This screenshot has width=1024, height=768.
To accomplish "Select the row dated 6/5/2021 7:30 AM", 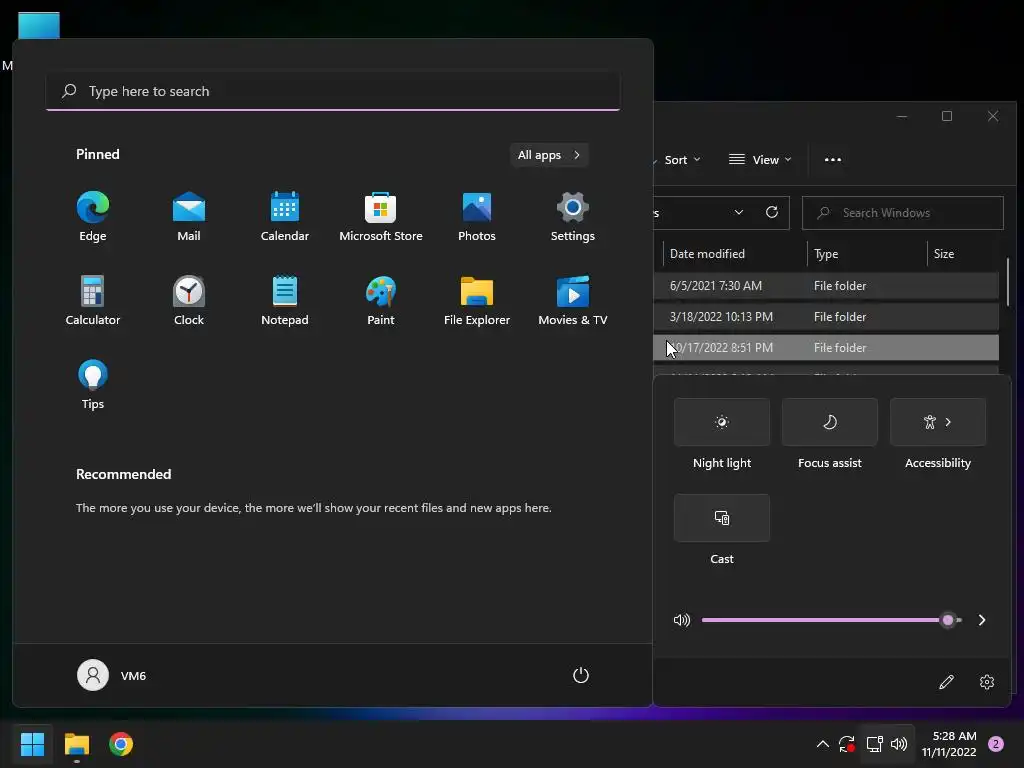I will (826, 285).
